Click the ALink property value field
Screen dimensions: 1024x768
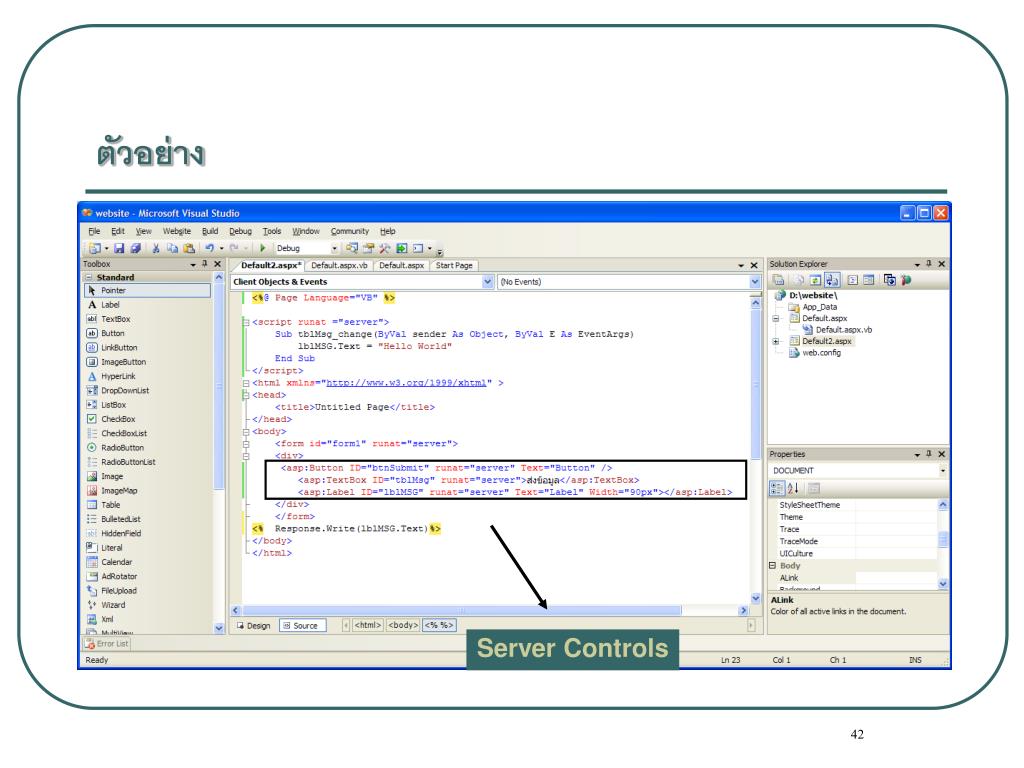pos(897,578)
